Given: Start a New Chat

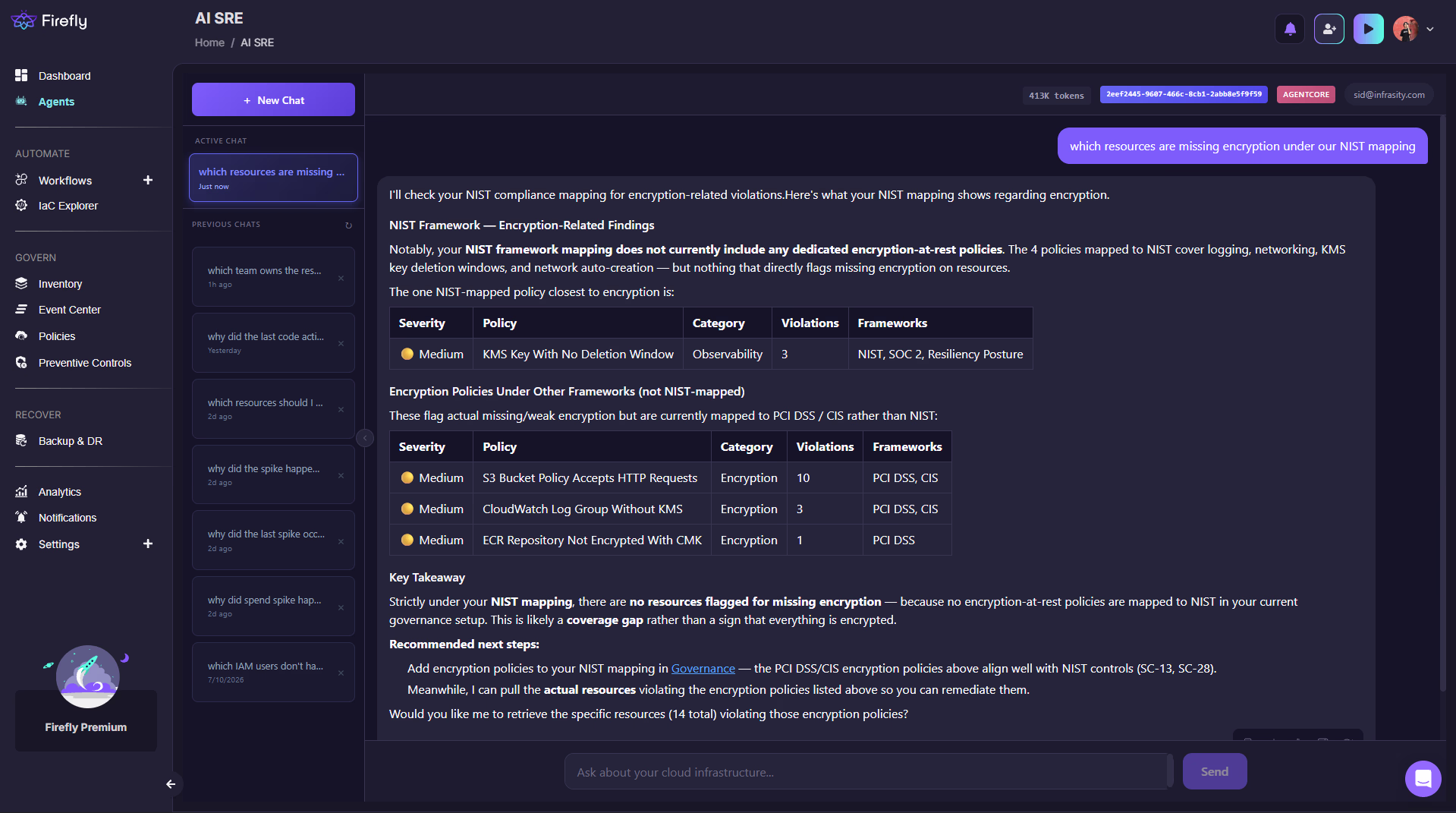Looking at the screenshot, I should click(273, 100).
